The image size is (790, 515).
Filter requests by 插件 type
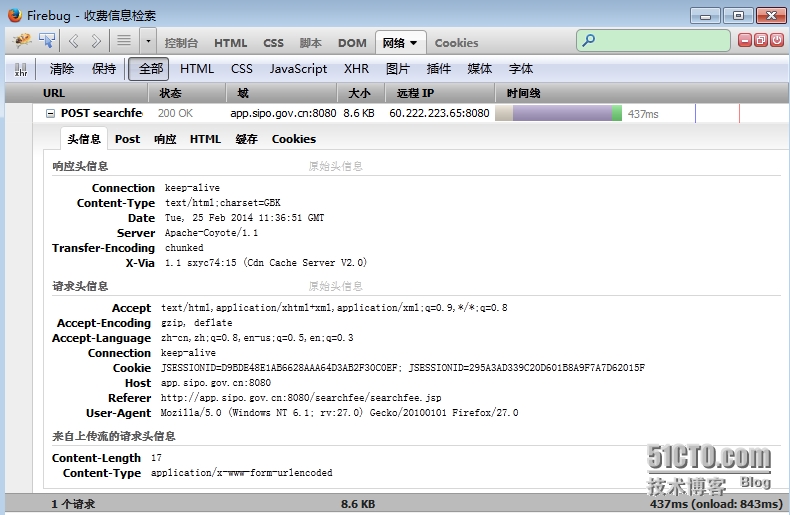tap(438, 69)
